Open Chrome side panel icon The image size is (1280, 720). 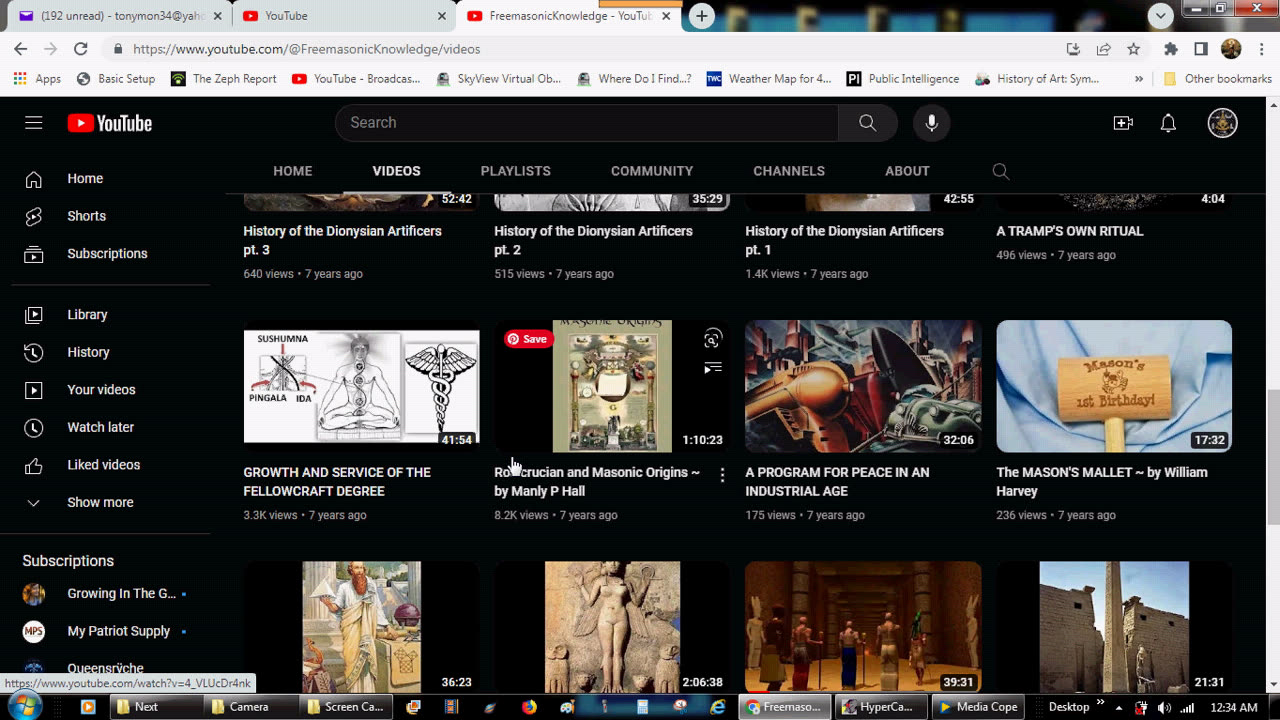[1201, 48]
